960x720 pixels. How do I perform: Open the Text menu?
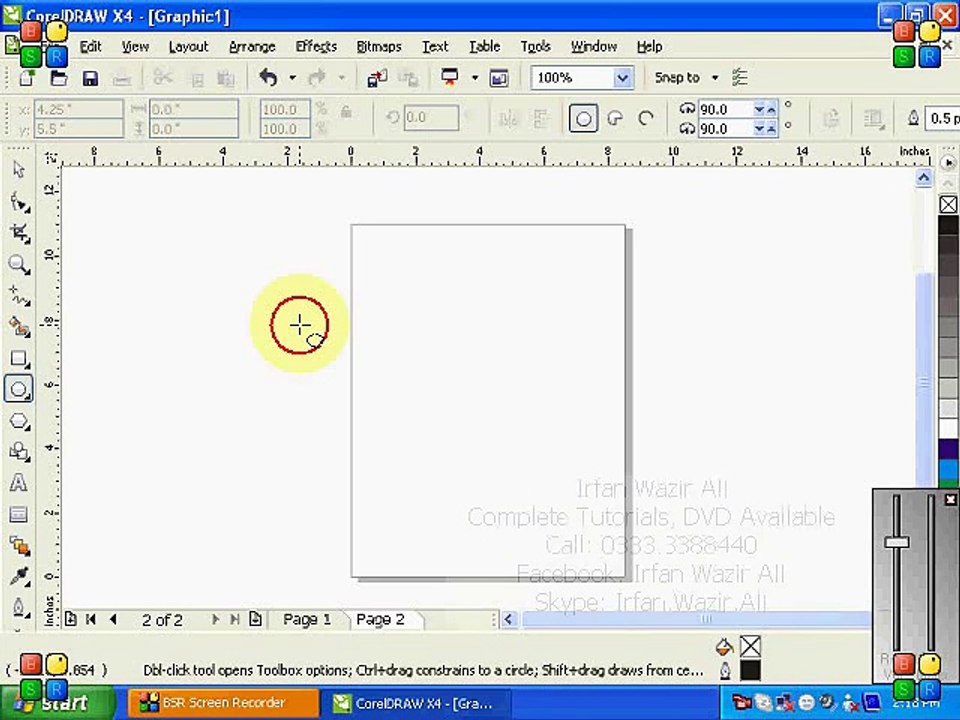coord(435,47)
